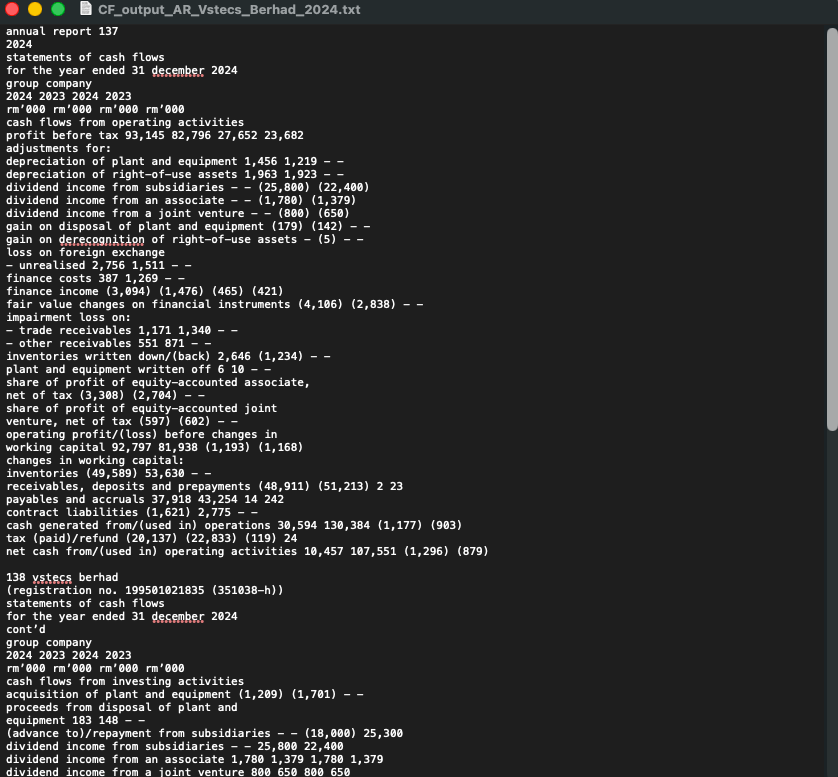The image size is (838, 777).
Task: Click the 'acquisition of plant and equipment' row
Action: (185, 694)
